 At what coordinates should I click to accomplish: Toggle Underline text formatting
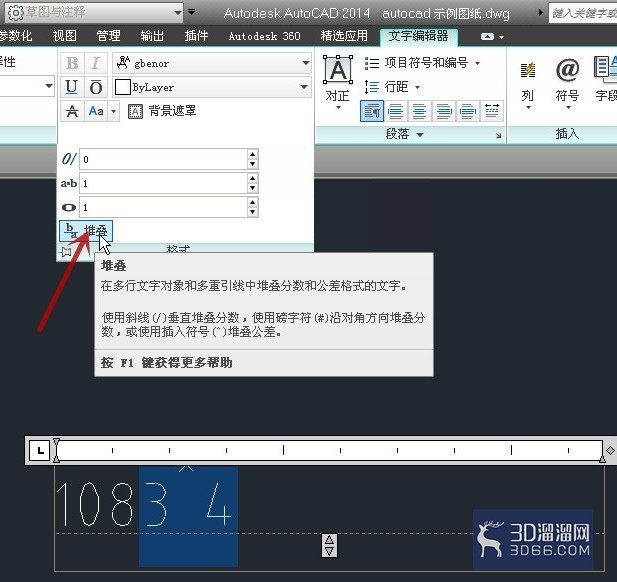pos(72,87)
